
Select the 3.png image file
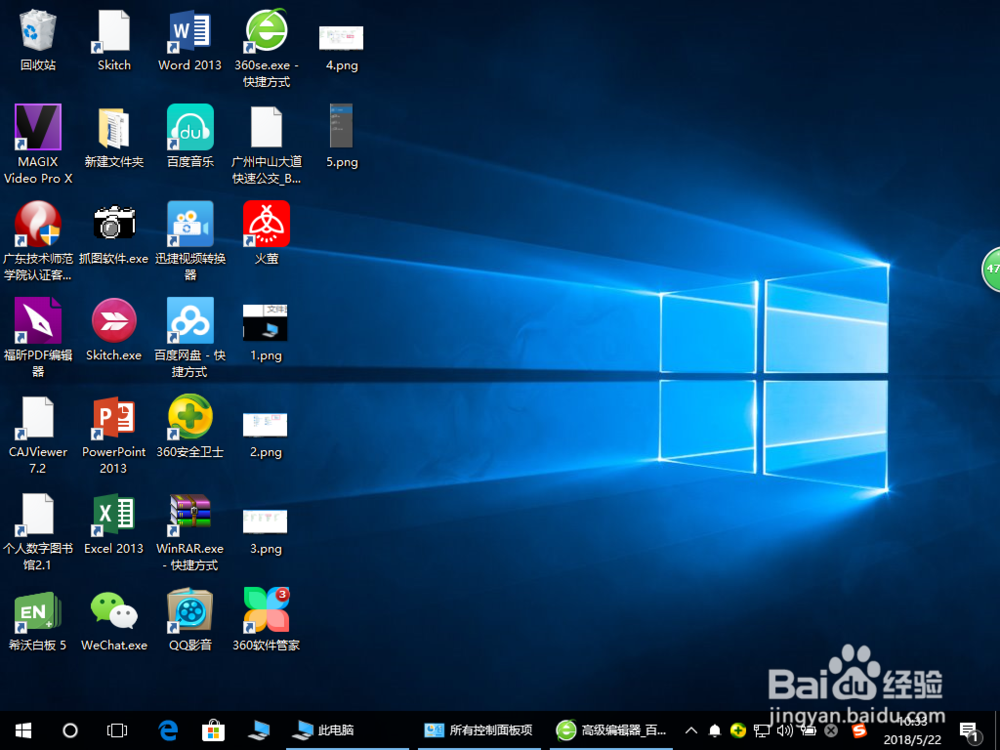coord(265,532)
